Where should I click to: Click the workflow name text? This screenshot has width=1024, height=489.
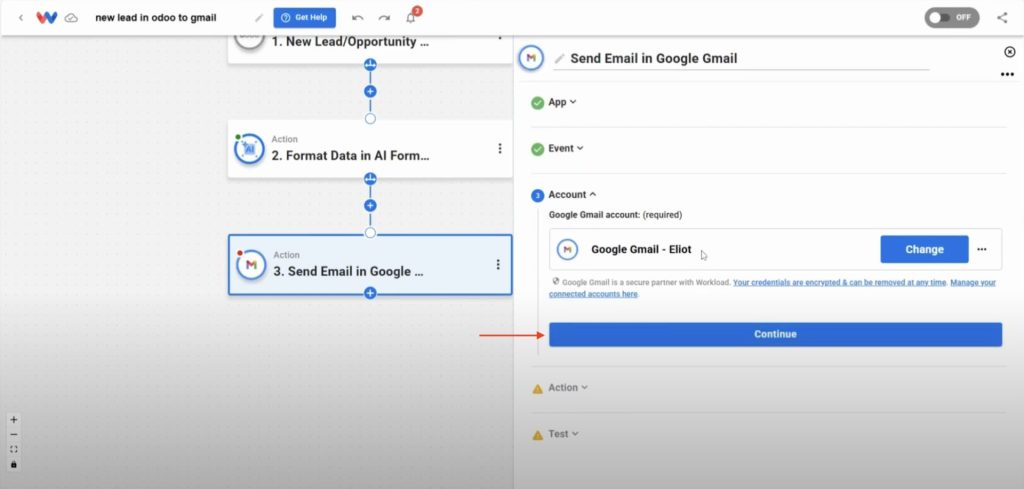[x=155, y=18]
